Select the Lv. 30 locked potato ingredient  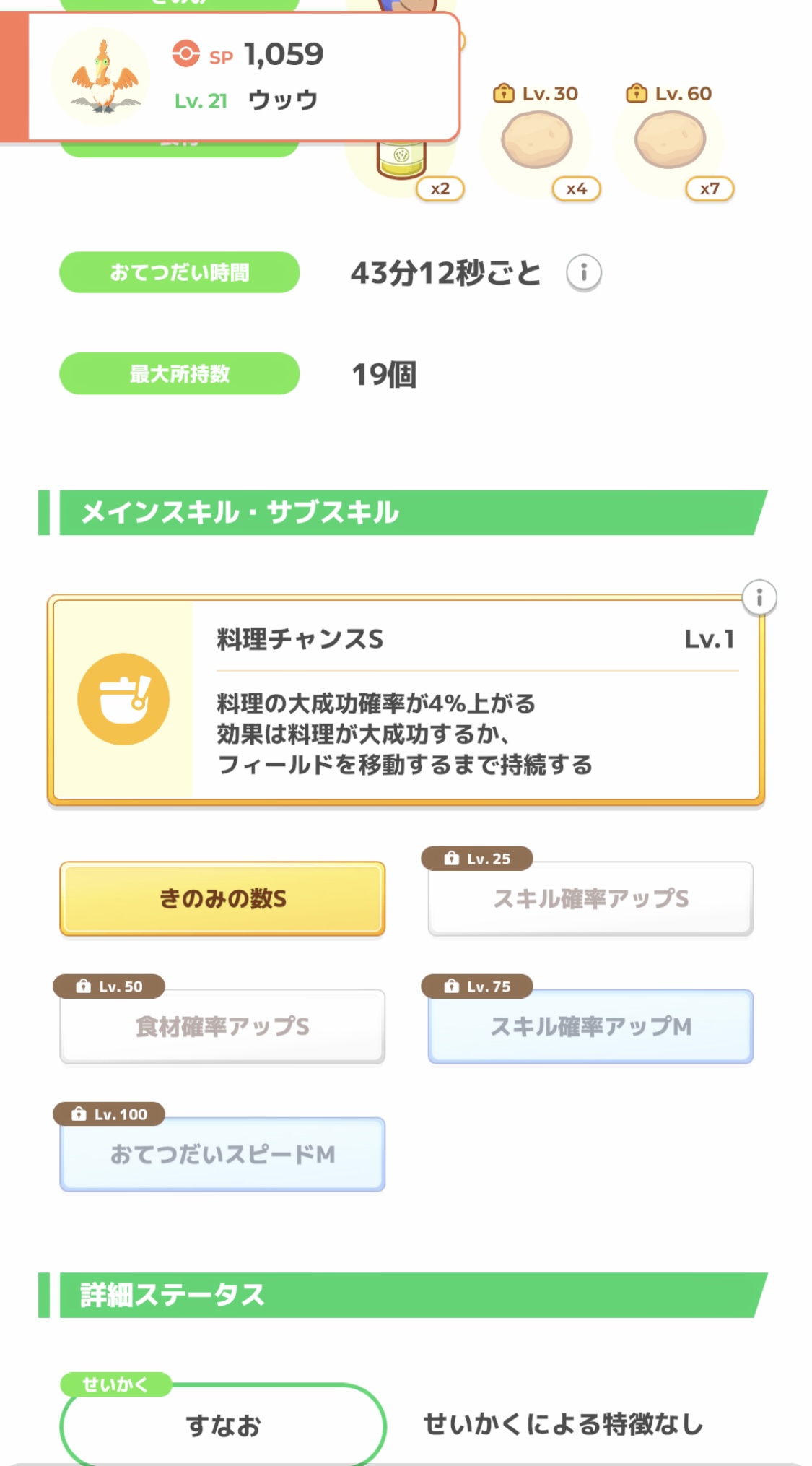tap(537, 141)
